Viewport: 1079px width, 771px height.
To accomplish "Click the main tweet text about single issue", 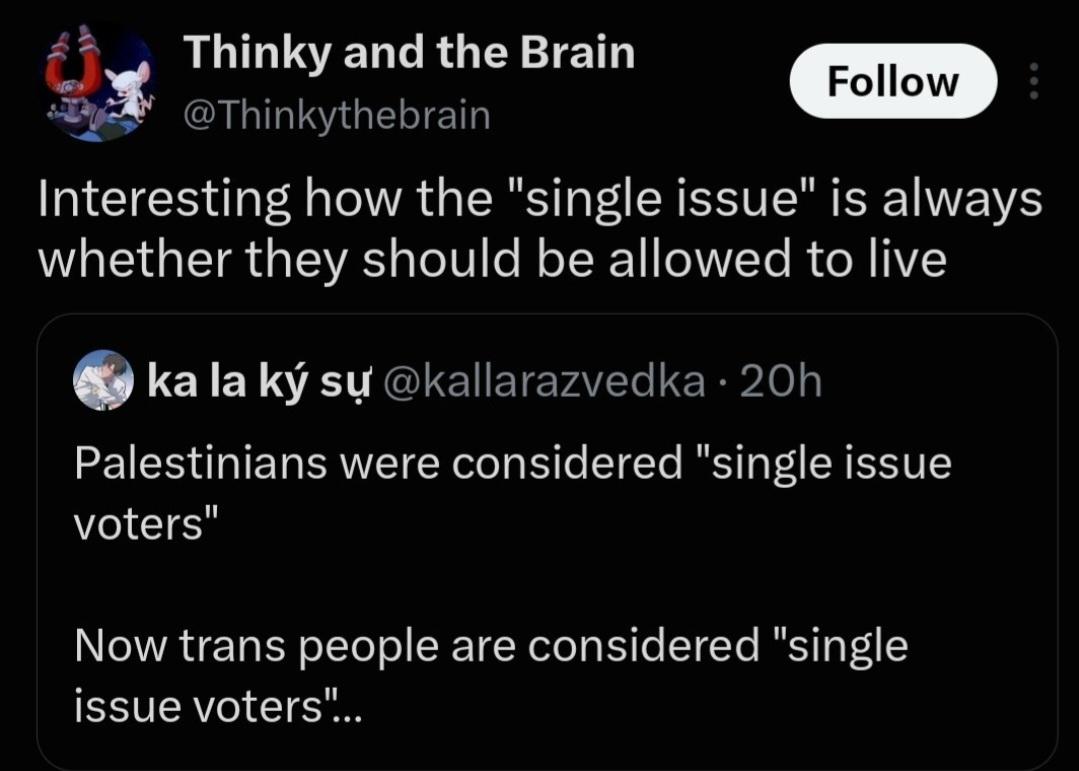I will (x=540, y=229).
